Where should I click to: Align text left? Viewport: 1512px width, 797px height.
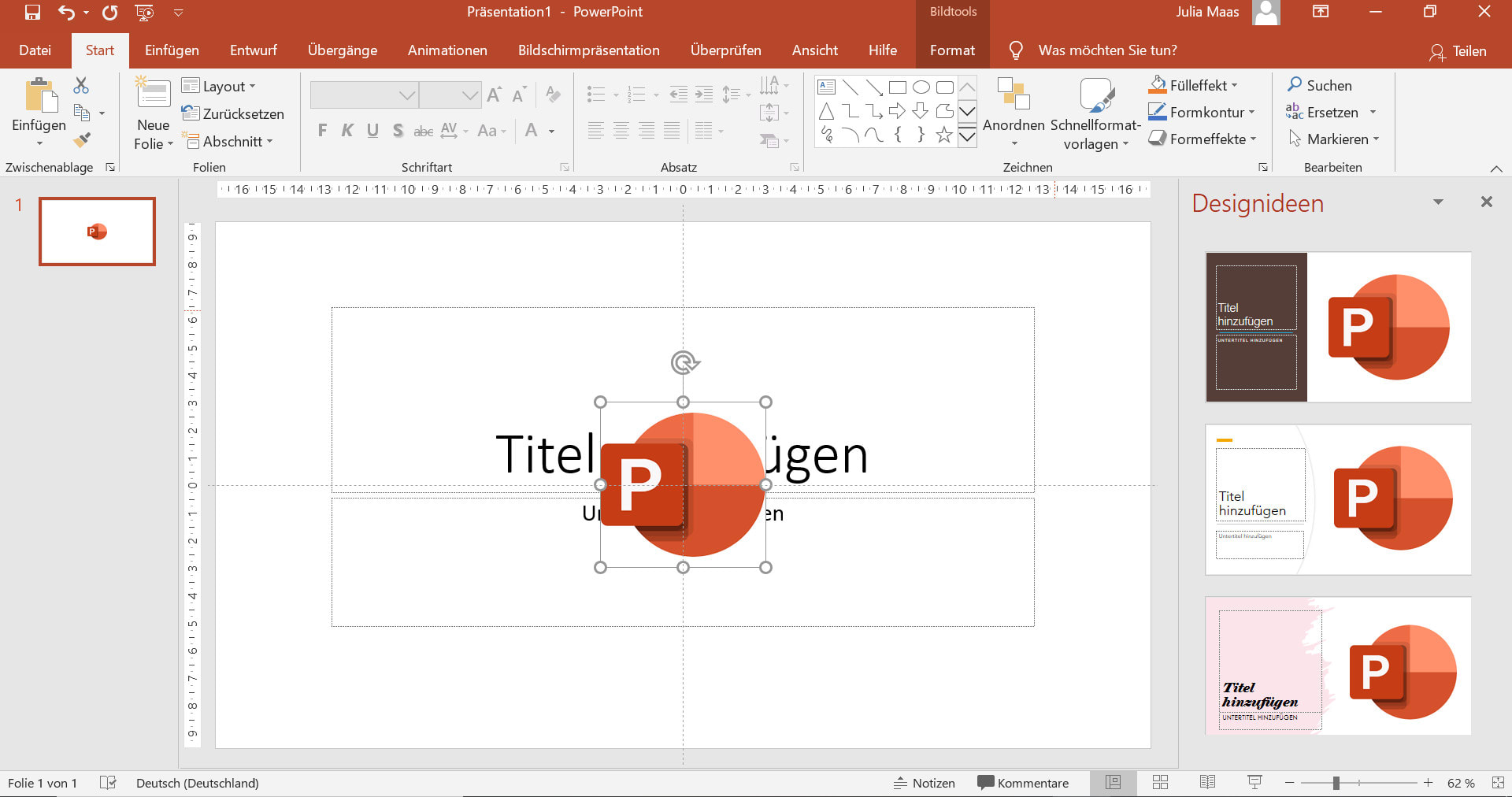[x=596, y=131]
